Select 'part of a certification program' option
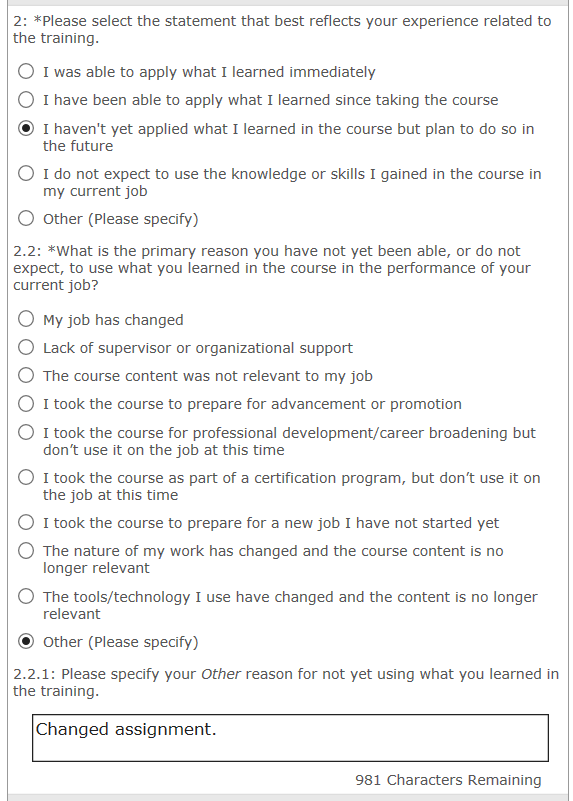Image resolution: width=573 pixels, height=801 pixels. [x=26, y=477]
